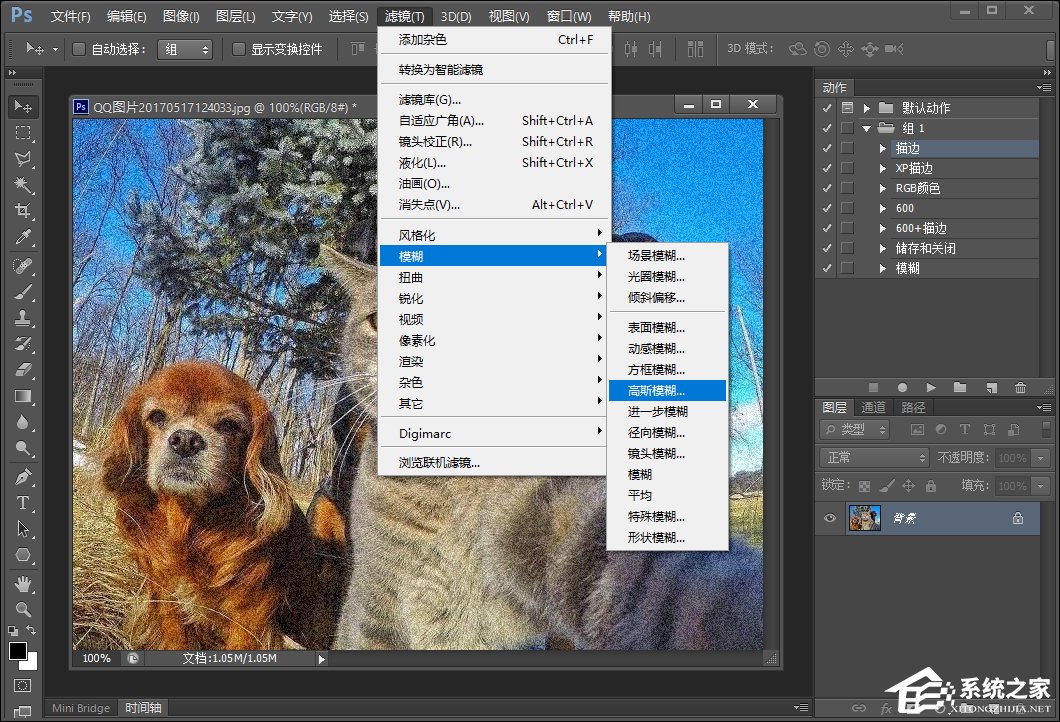
Task: Hide the 背景 layer visibility eye
Action: [830, 518]
